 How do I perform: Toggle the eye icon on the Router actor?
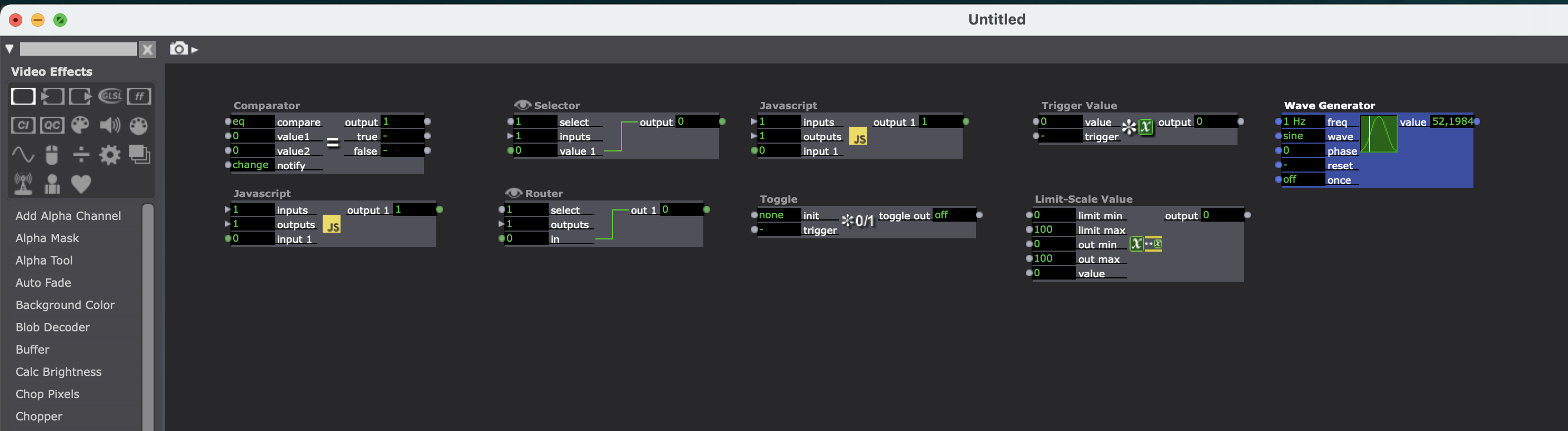[514, 192]
